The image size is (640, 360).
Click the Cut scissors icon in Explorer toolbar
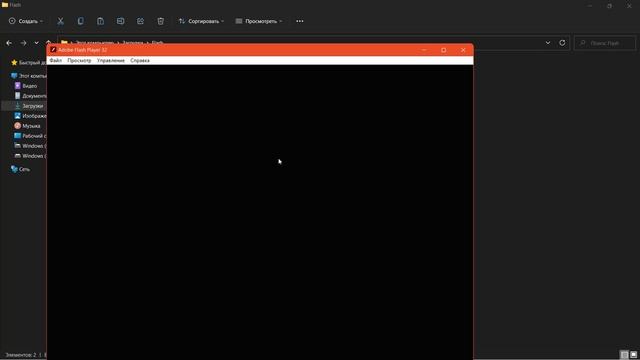tap(60, 21)
